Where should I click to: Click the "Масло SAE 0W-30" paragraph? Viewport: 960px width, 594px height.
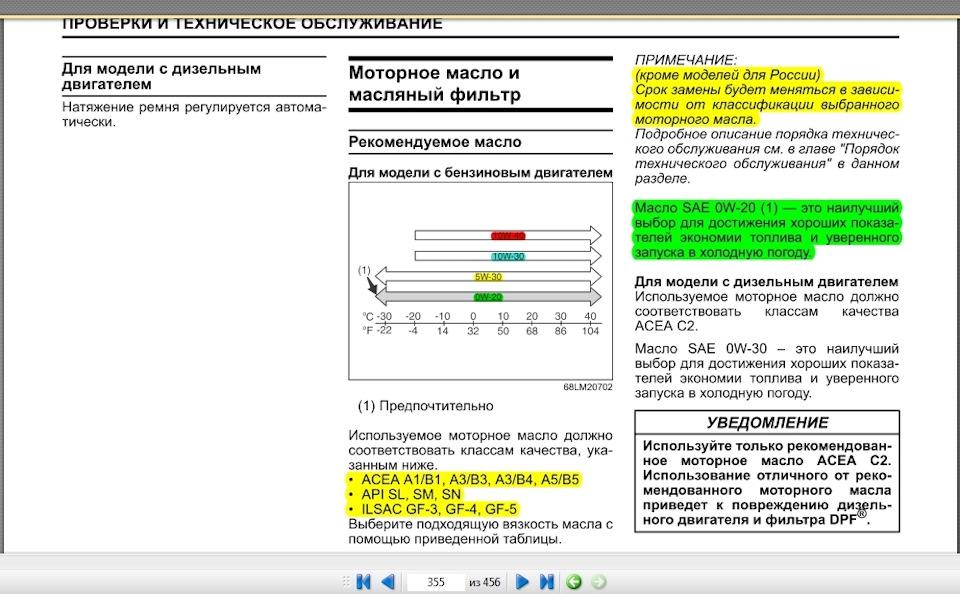(767, 371)
